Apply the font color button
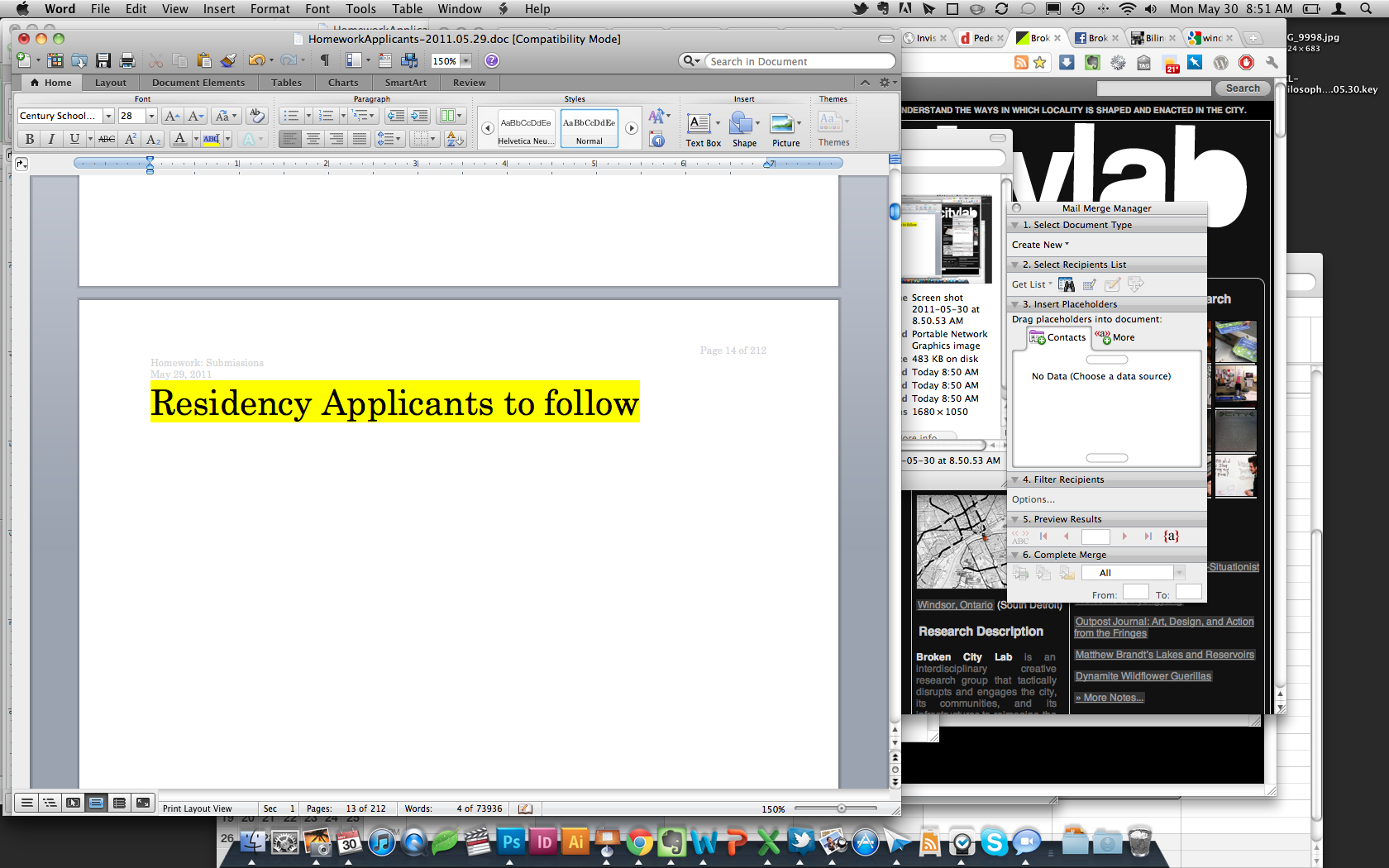 tap(180, 139)
